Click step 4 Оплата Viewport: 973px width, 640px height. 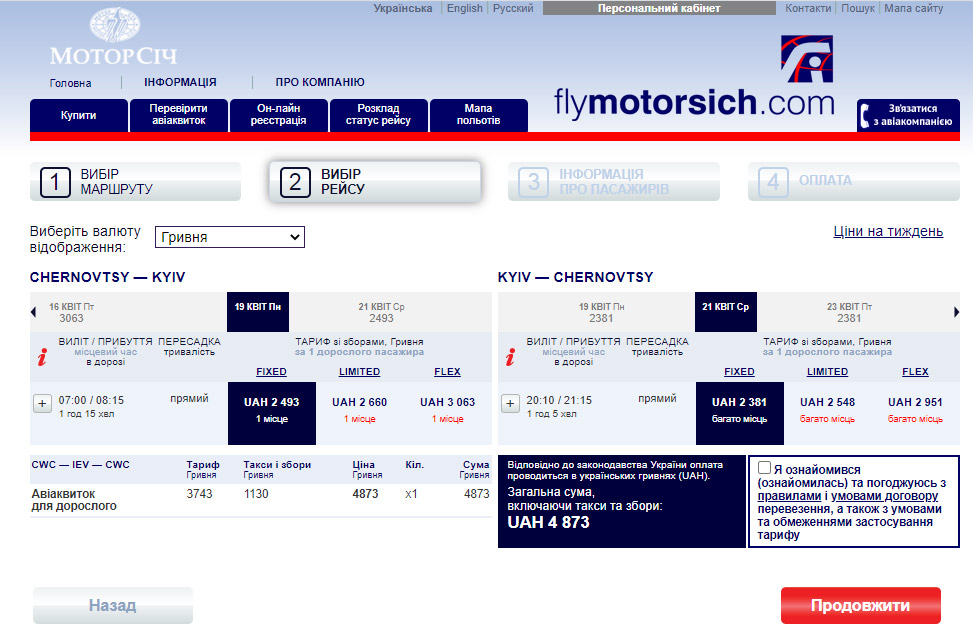point(854,182)
